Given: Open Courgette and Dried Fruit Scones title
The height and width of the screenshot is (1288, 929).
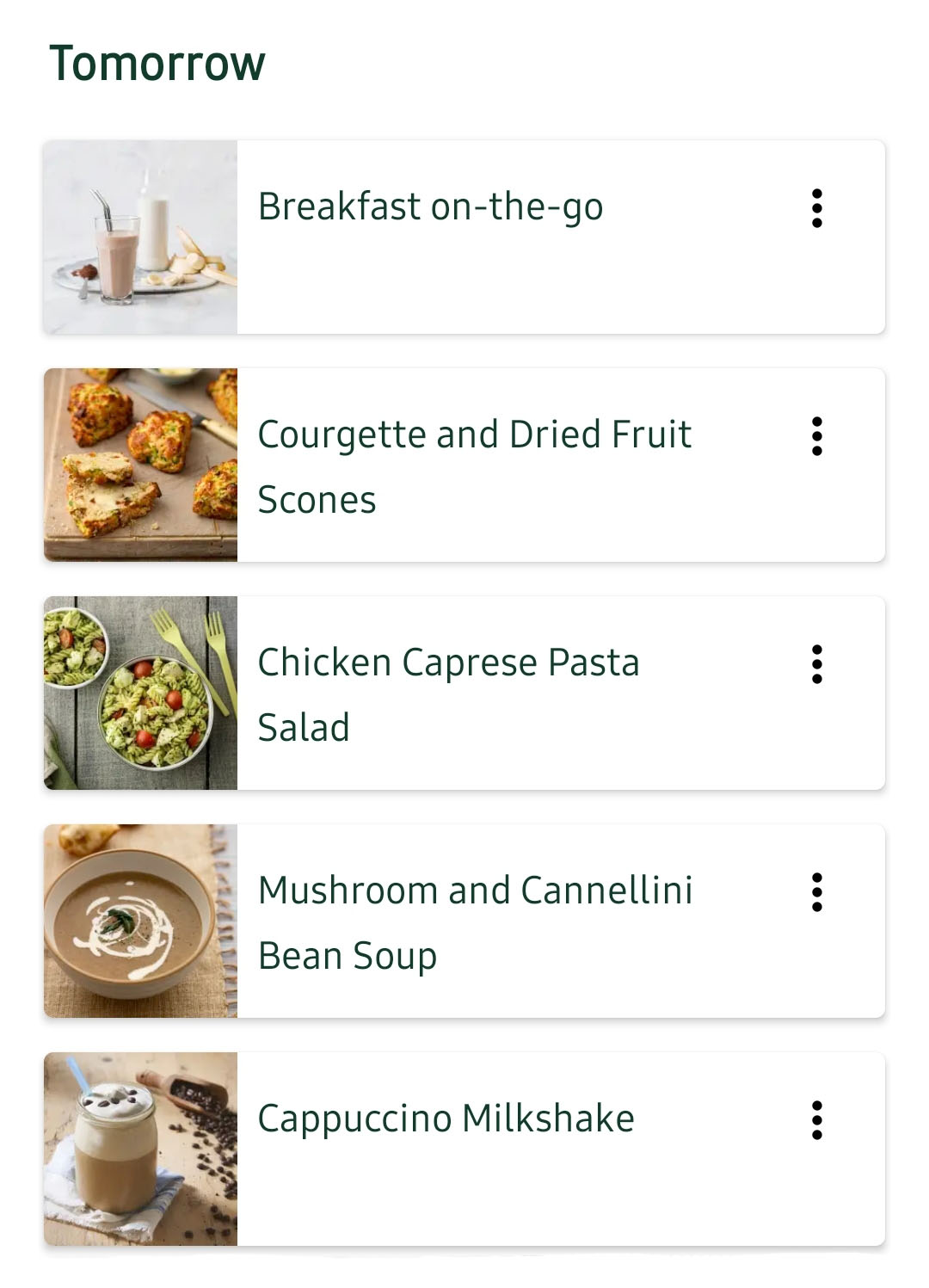Looking at the screenshot, I should click(474, 435).
